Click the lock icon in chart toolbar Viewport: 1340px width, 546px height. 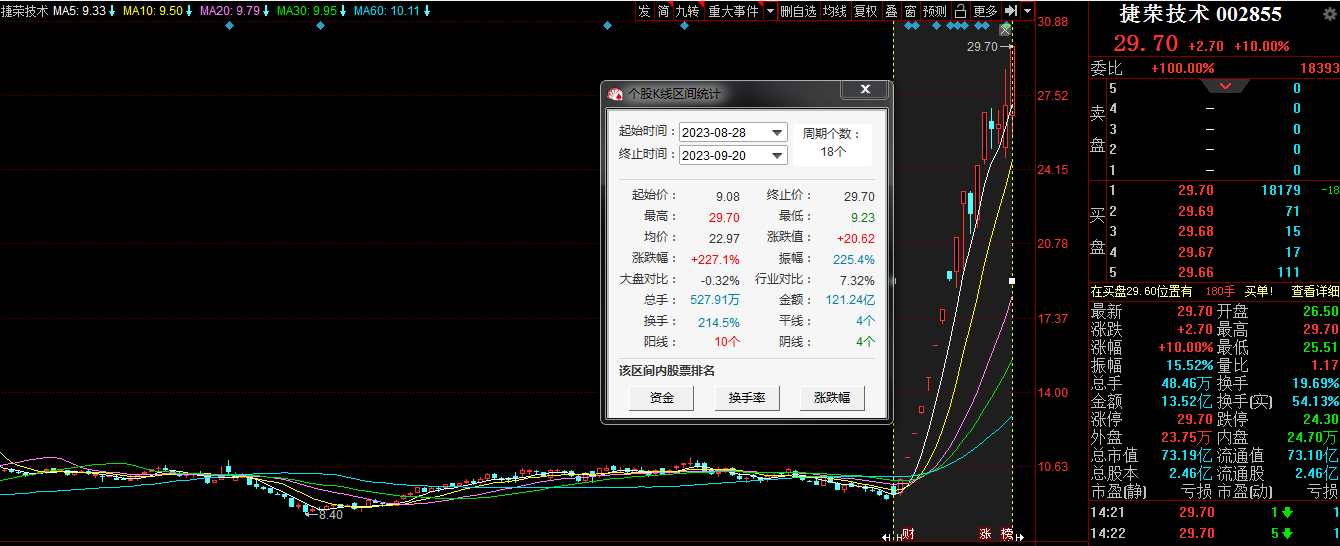pos(960,11)
